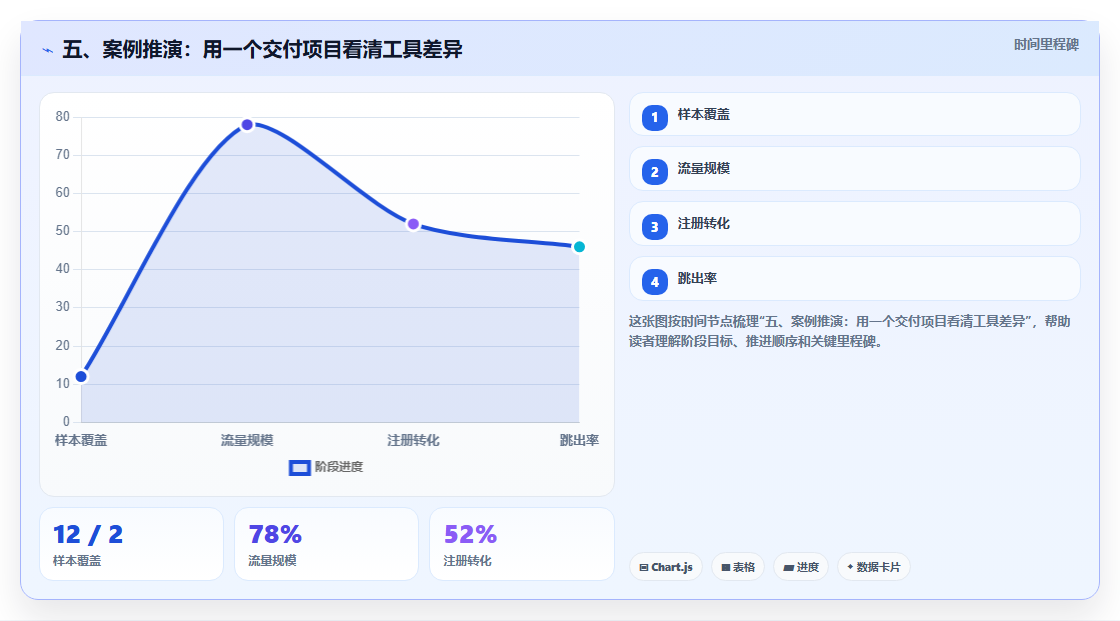Click the 表格 tag chip
1120x621 pixels.
click(738, 567)
